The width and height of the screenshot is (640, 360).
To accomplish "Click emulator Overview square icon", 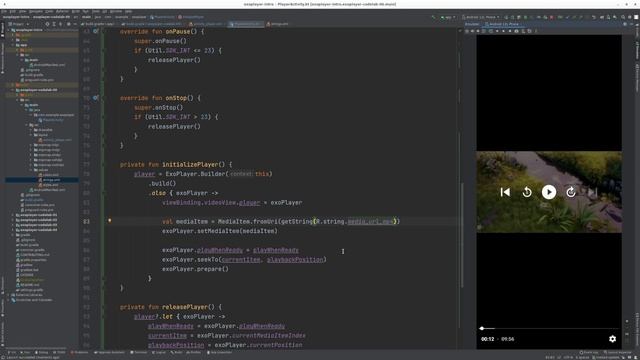I will (510, 31).
